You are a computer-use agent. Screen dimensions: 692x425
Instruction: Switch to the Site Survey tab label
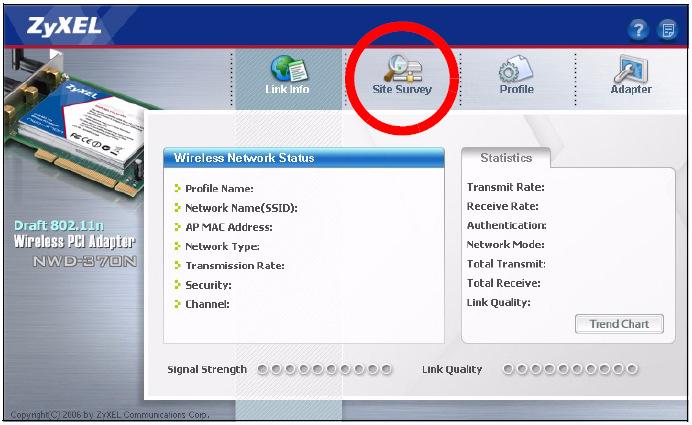[402, 89]
